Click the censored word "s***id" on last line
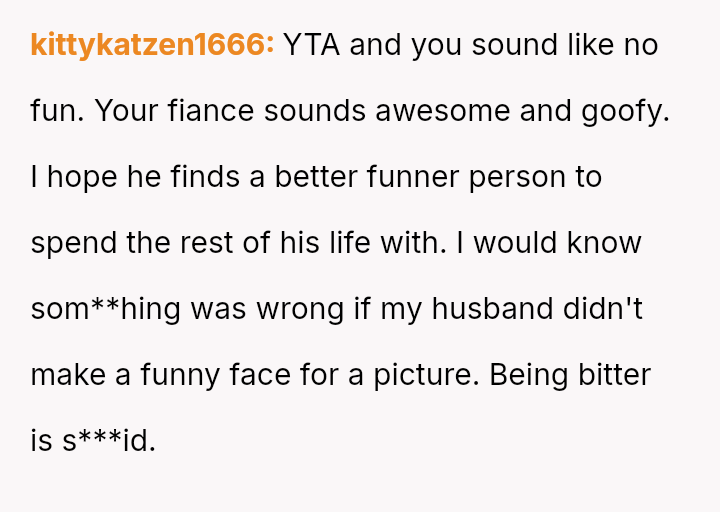Image resolution: width=720 pixels, height=512 pixels. point(108,441)
